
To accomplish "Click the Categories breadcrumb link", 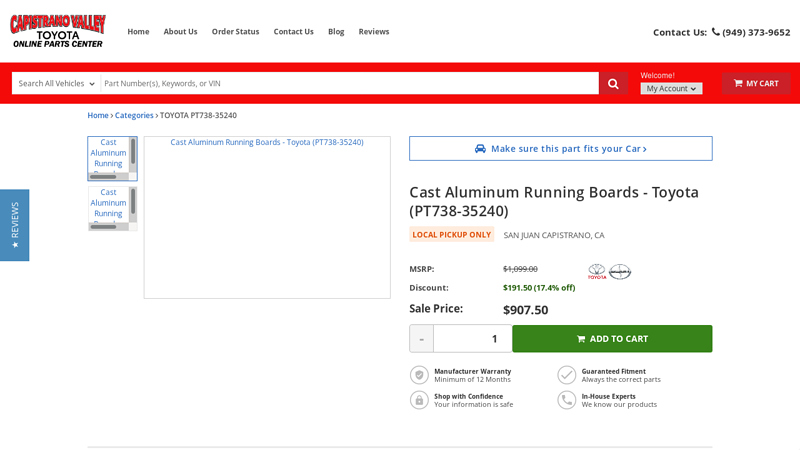I will (134, 115).
